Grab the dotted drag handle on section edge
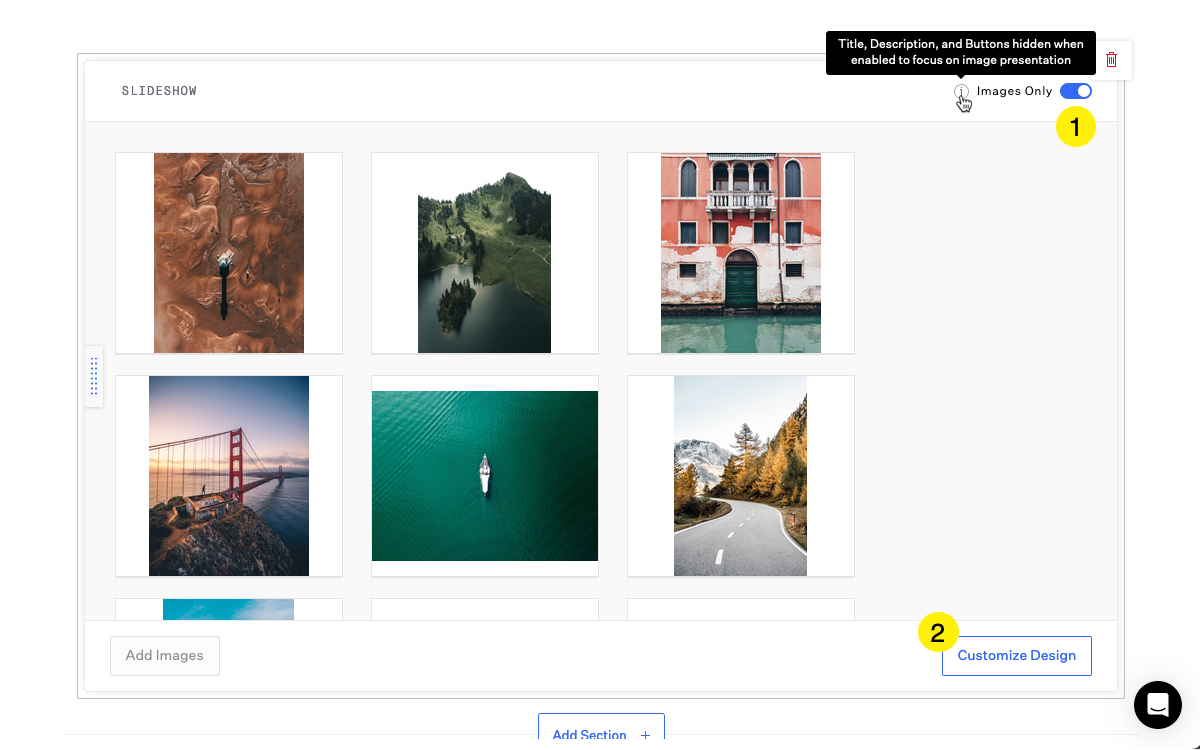This screenshot has width=1200, height=750. coord(94,376)
